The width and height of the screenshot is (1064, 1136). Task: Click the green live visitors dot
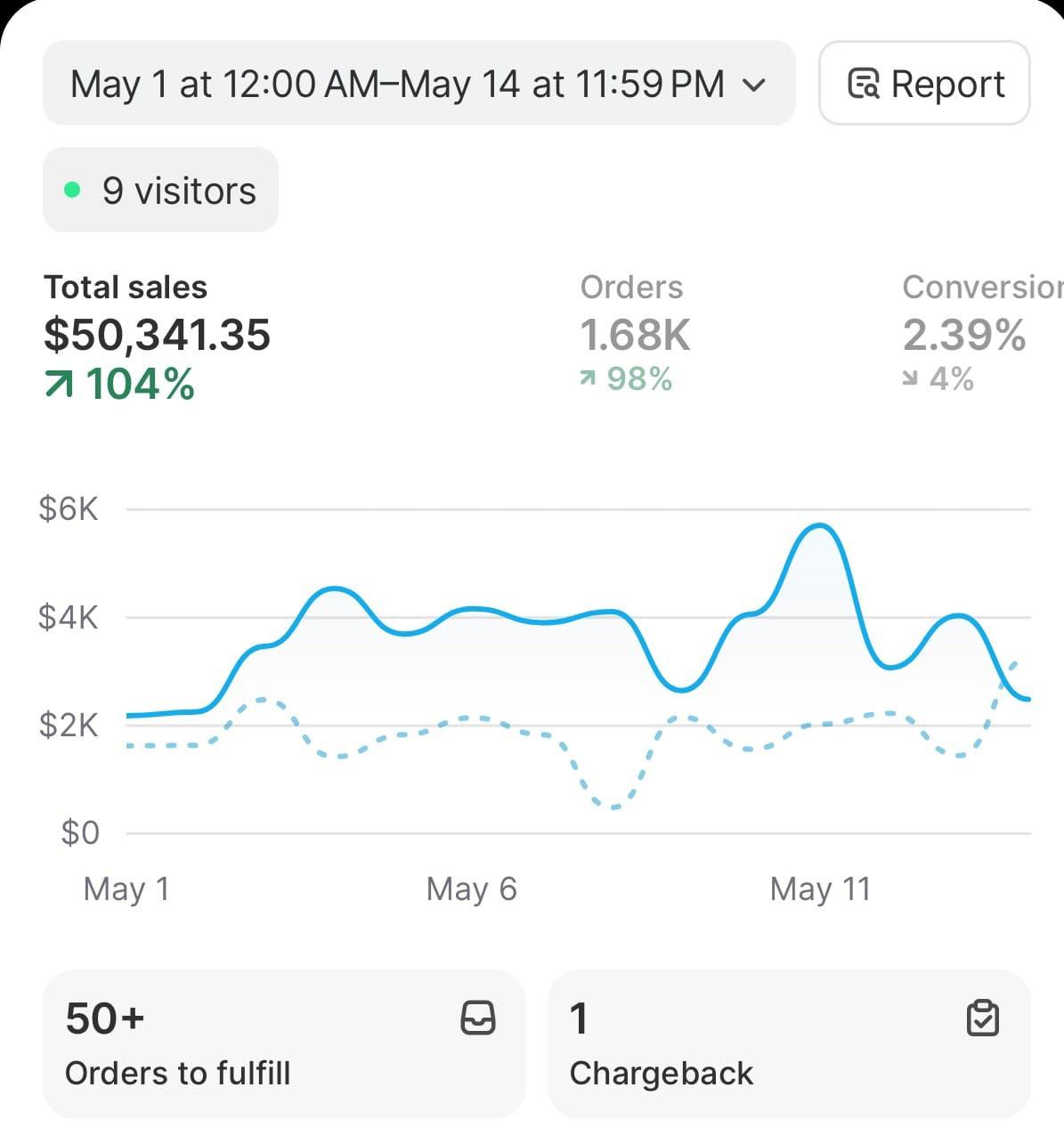pyautogui.click(x=73, y=191)
